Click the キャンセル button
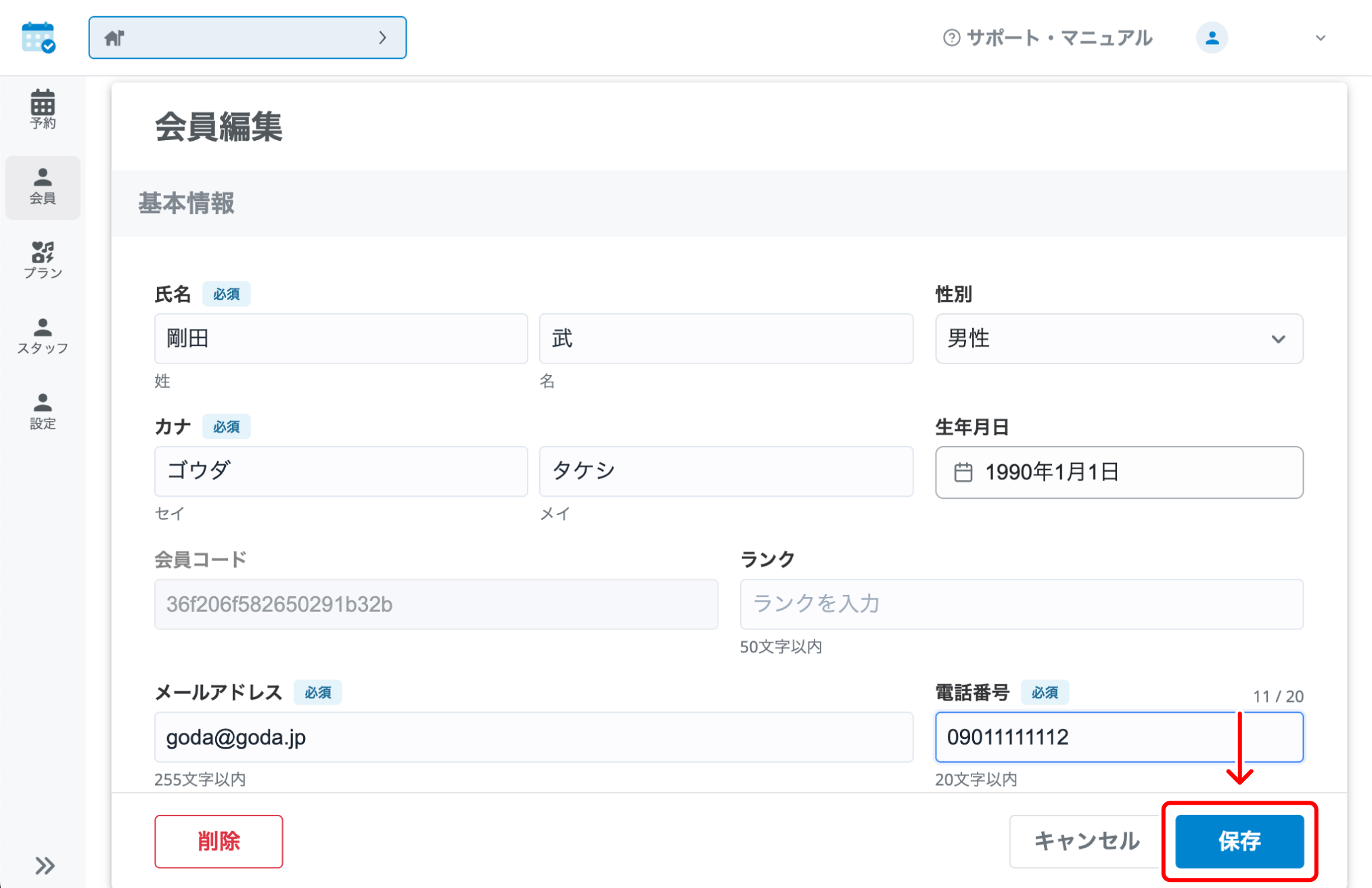The image size is (1372, 888). [x=1087, y=841]
